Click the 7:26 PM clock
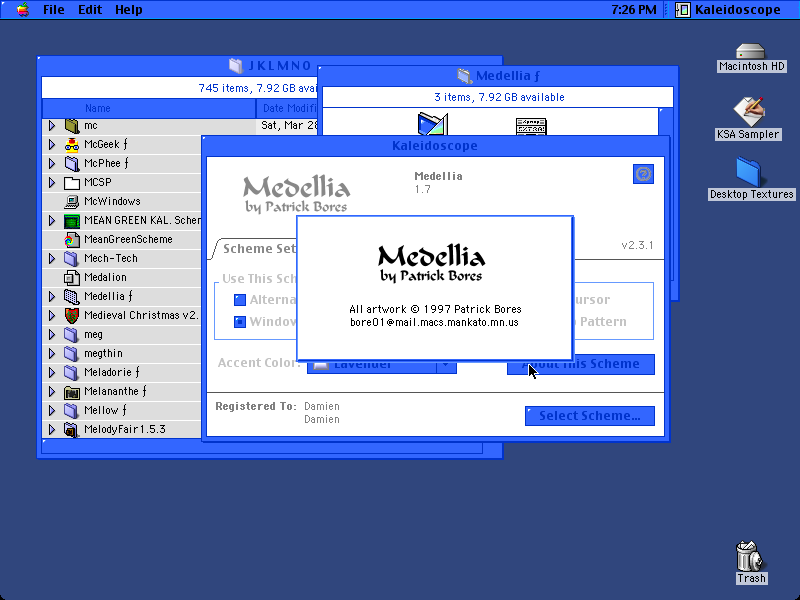 (634, 9)
